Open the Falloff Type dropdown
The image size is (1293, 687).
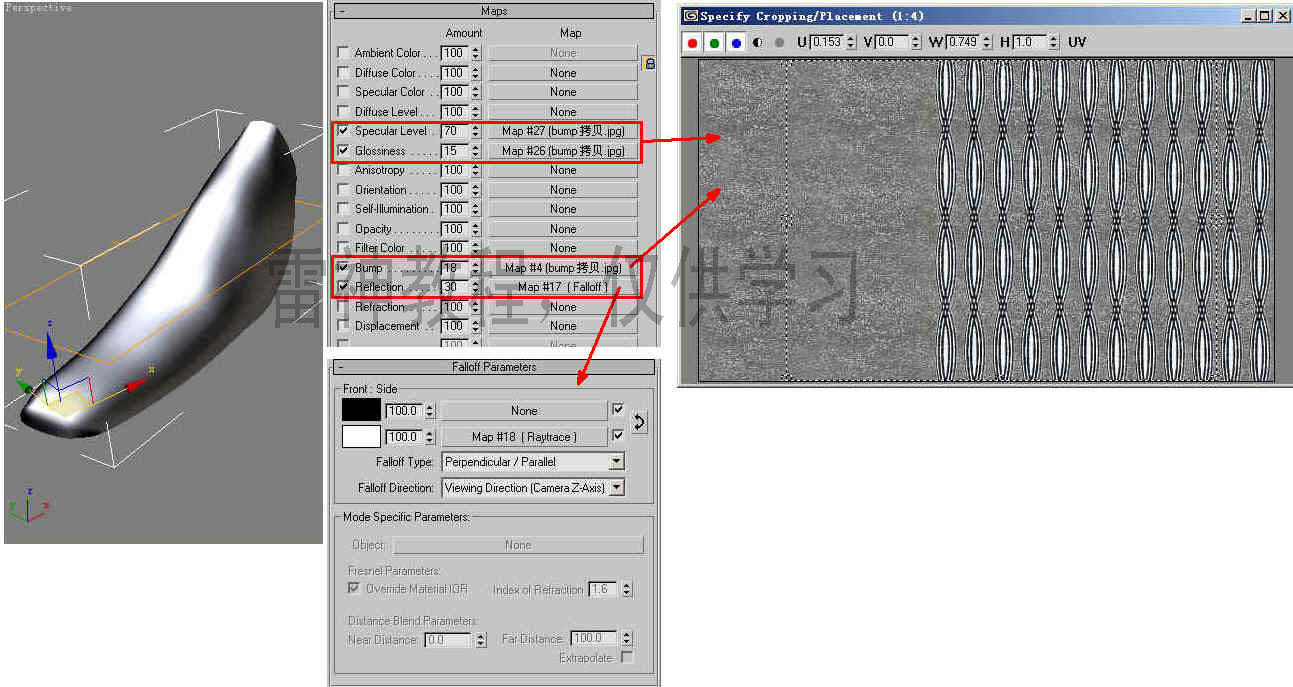(x=616, y=462)
